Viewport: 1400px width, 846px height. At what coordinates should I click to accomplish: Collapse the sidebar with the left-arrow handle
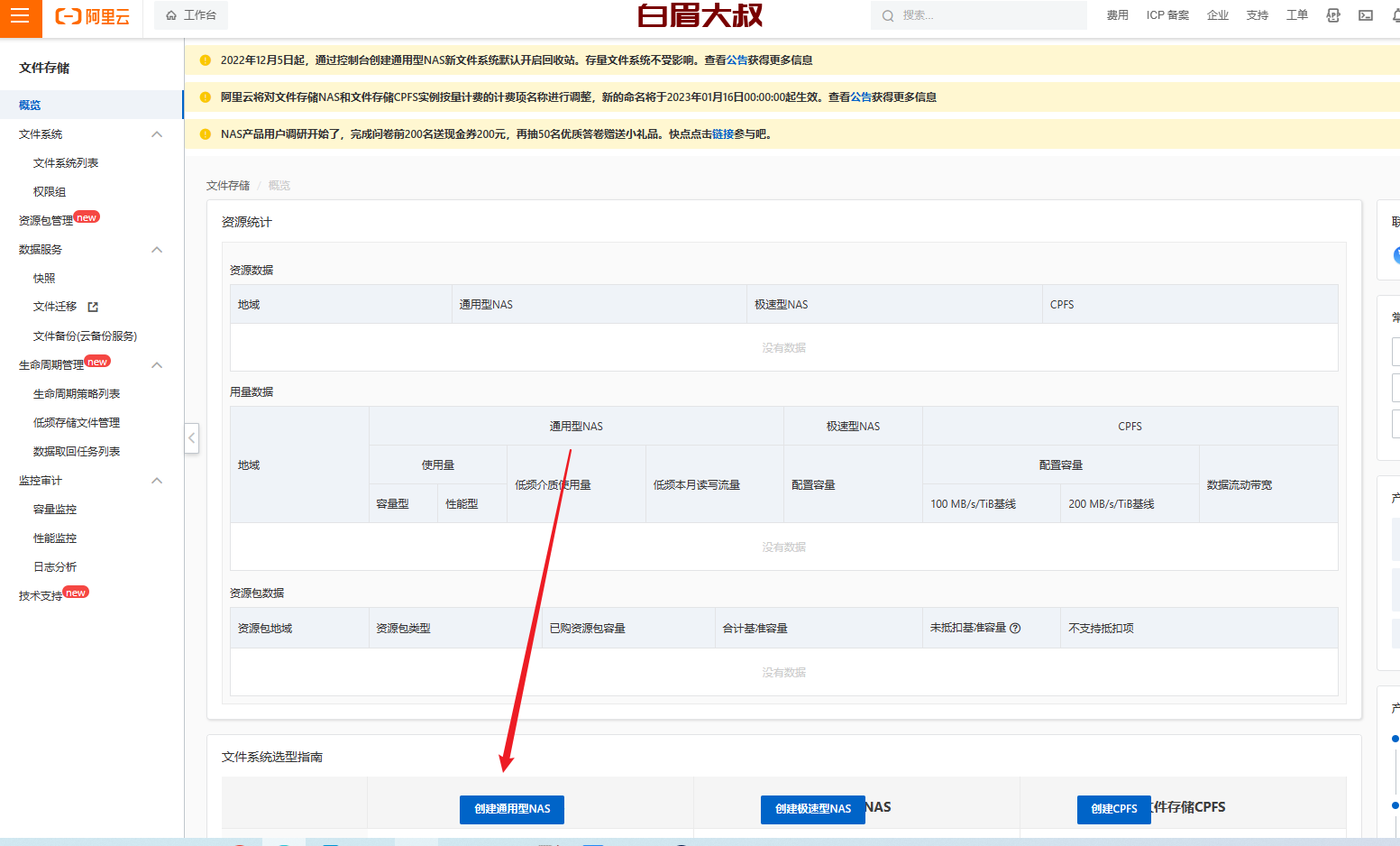(x=191, y=438)
